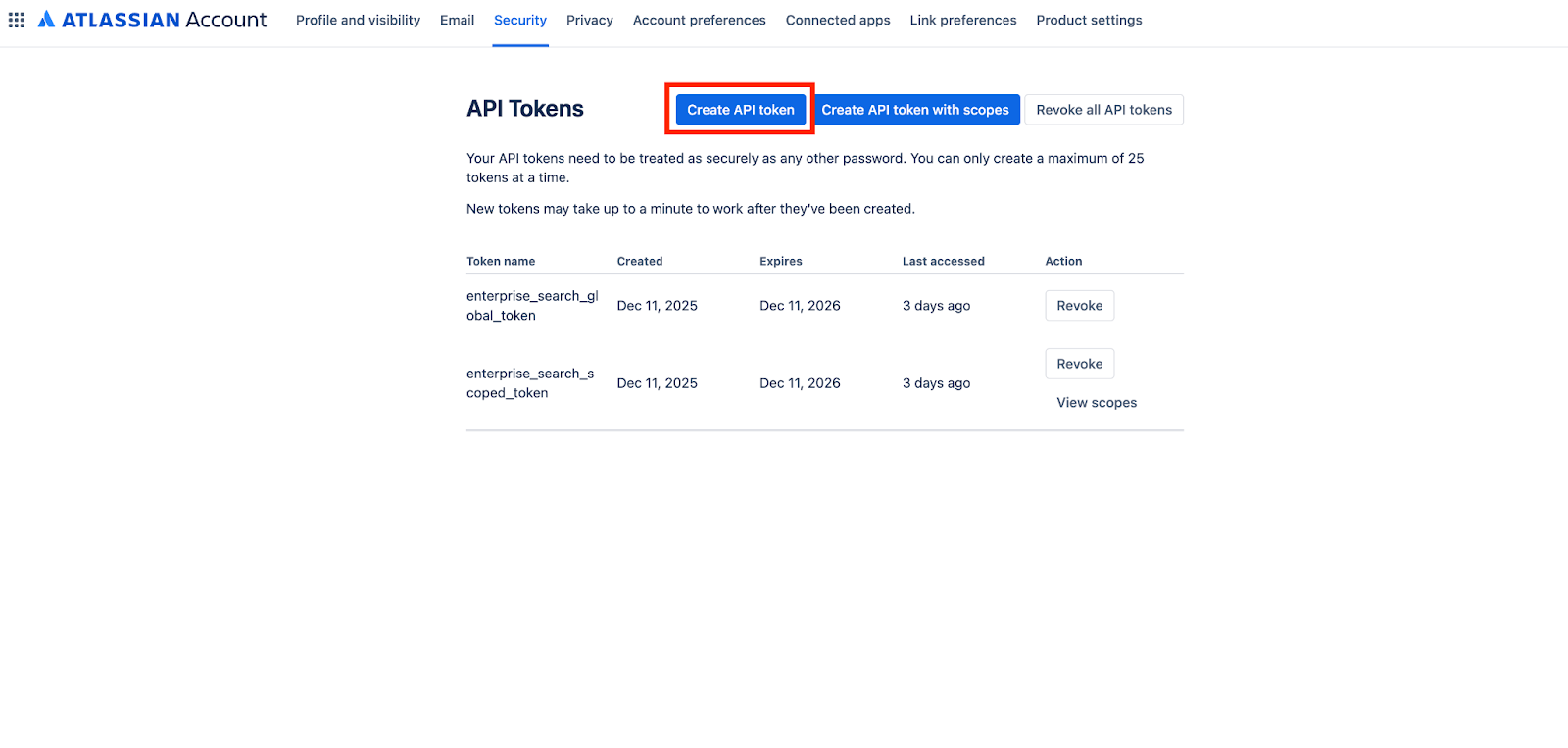Go to Profile and visibility tab
This screenshot has height=748, width=1568.
(358, 20)
